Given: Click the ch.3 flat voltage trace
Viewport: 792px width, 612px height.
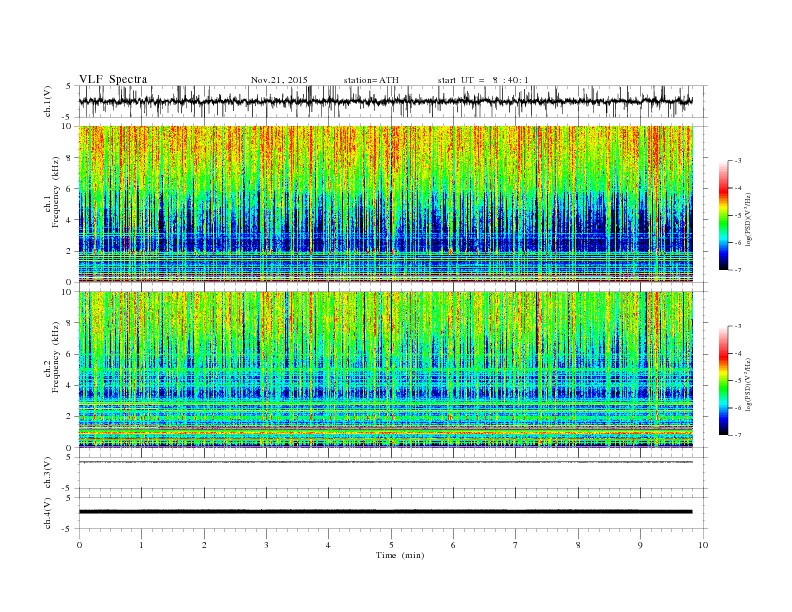Looking at the screenshot, I should [x=386, y=462].
